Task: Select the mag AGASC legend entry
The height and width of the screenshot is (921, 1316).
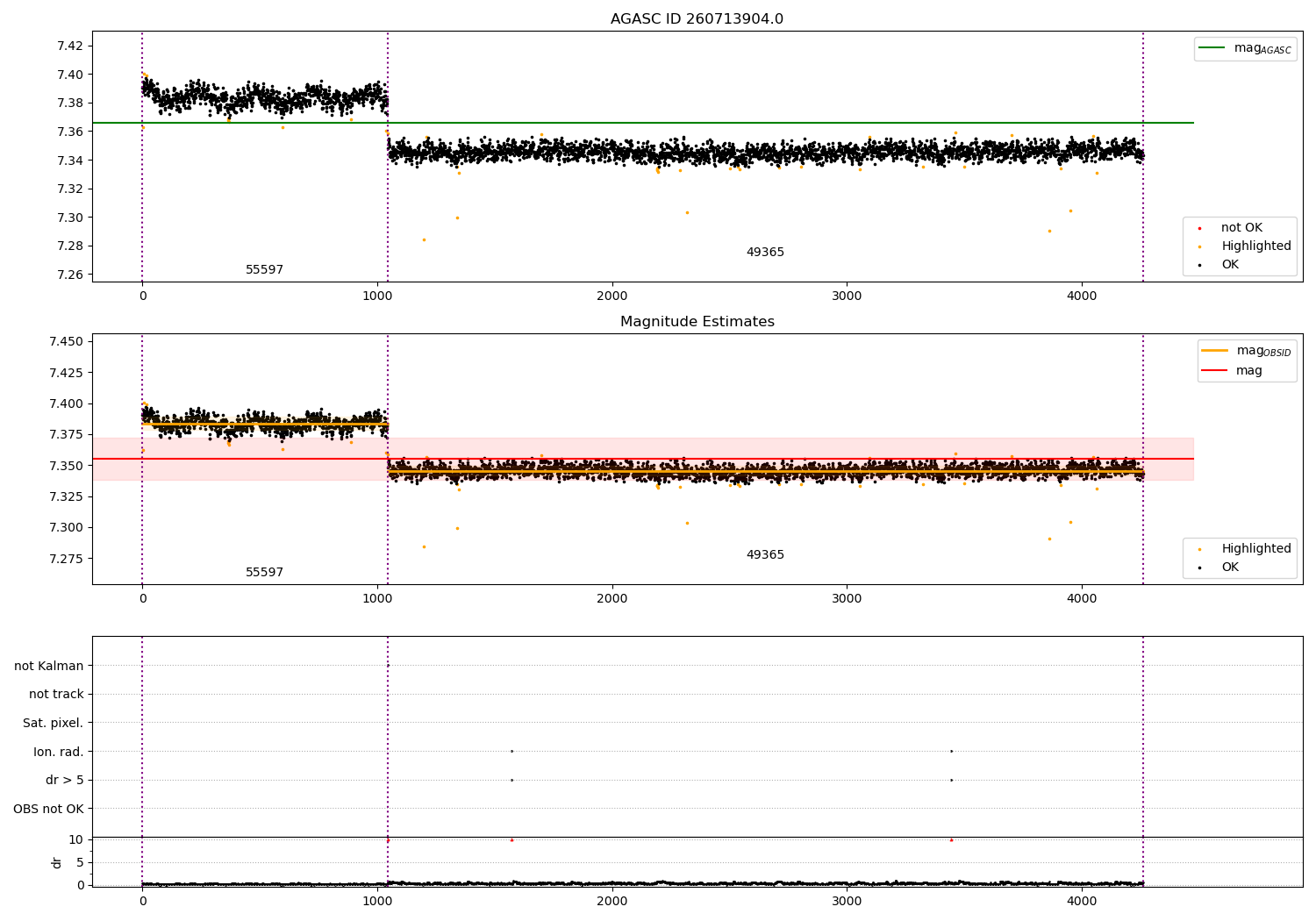Action: pos(1246,48)
